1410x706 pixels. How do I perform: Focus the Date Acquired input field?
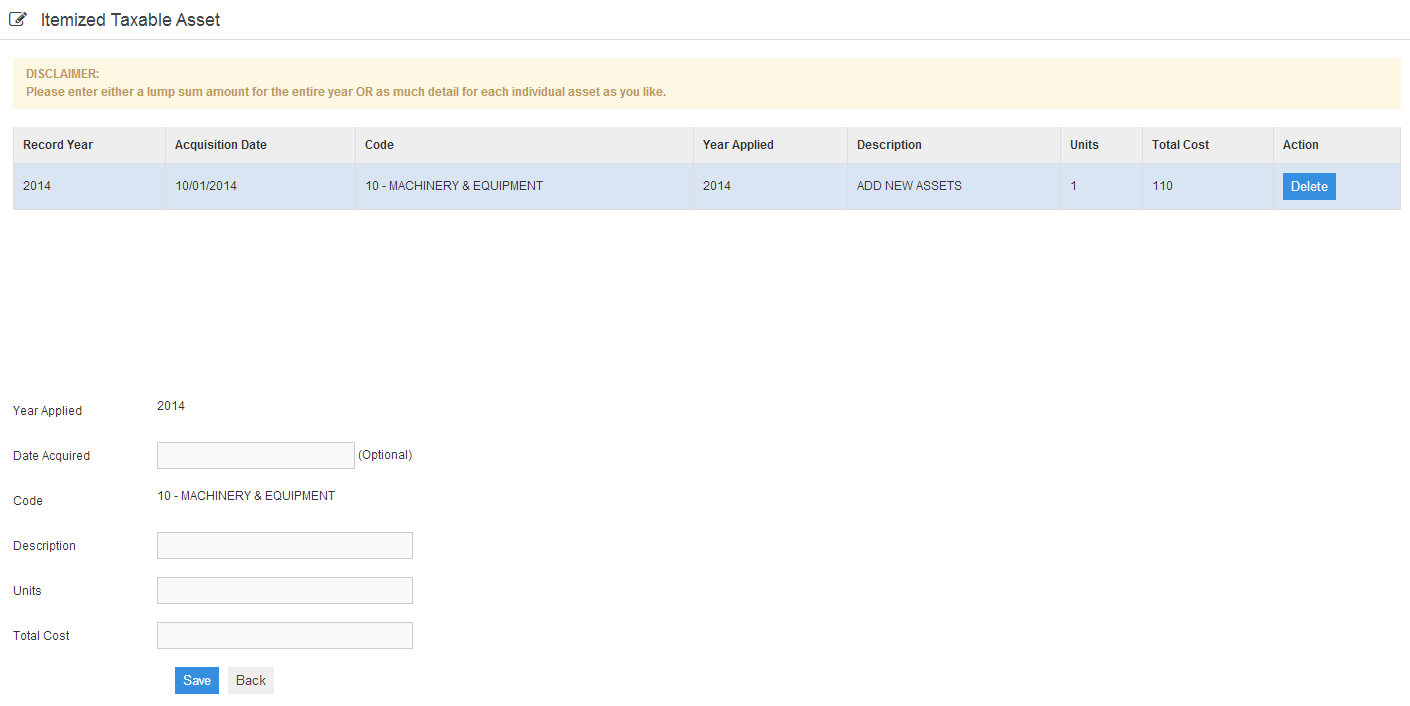point(256,455)
